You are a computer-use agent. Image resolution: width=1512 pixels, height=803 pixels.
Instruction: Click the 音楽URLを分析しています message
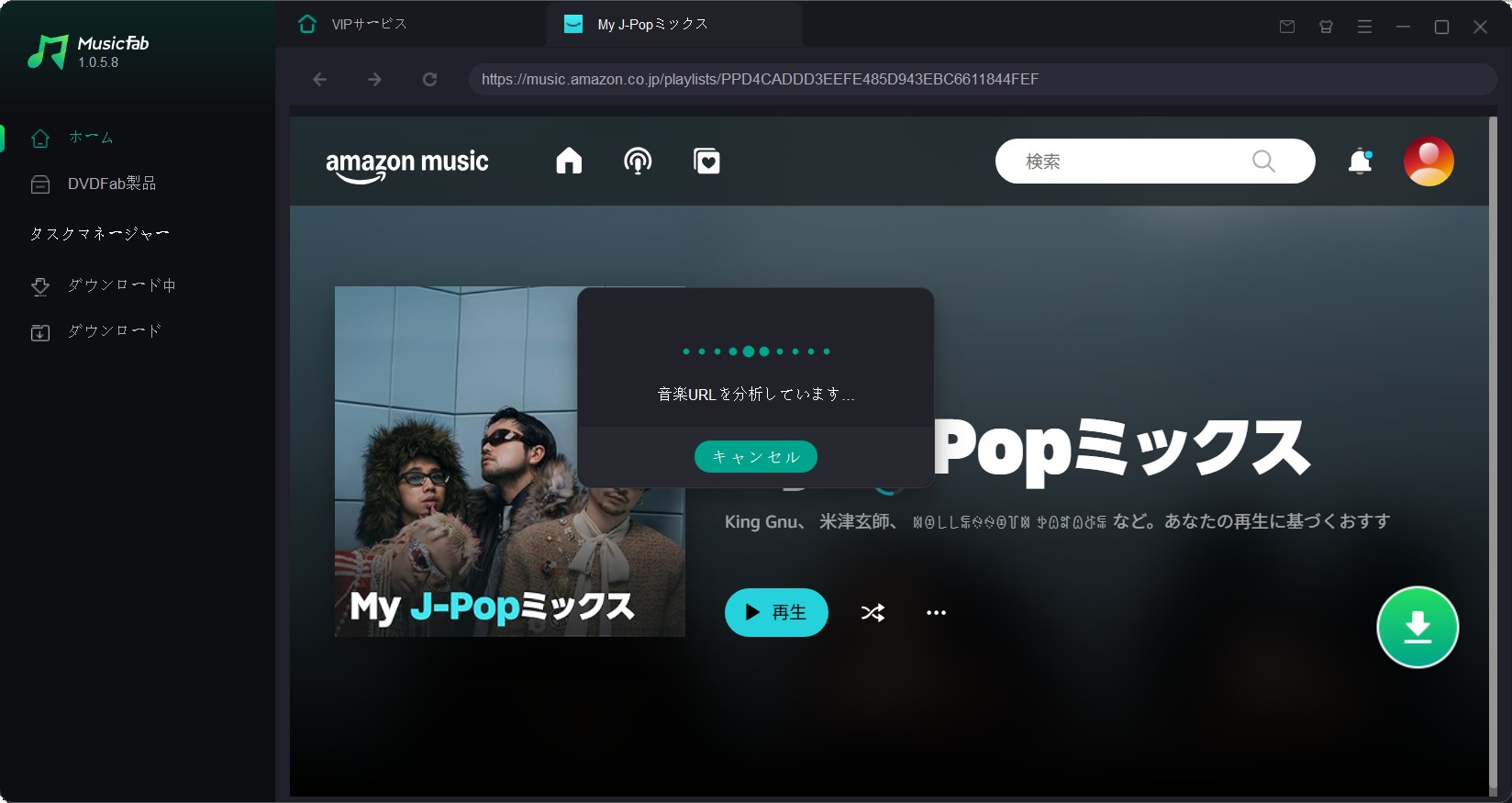(756, 394)
